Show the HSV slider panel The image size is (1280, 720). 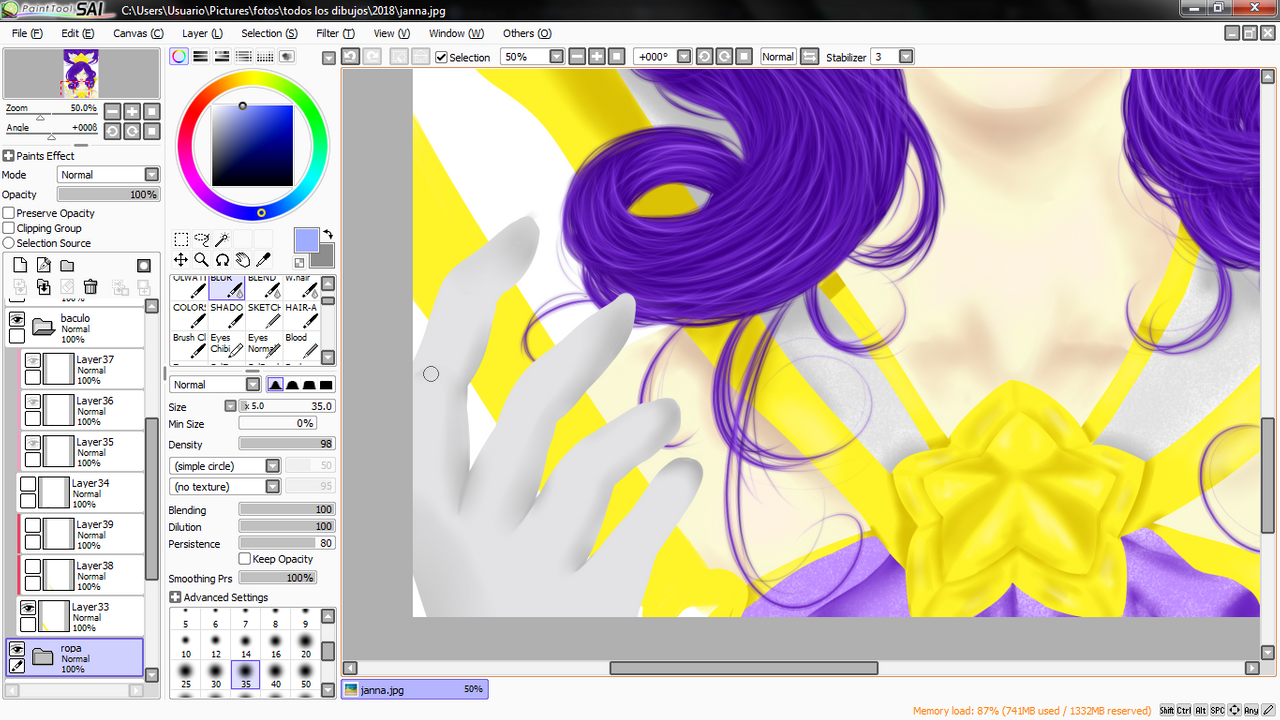(222, 57)
